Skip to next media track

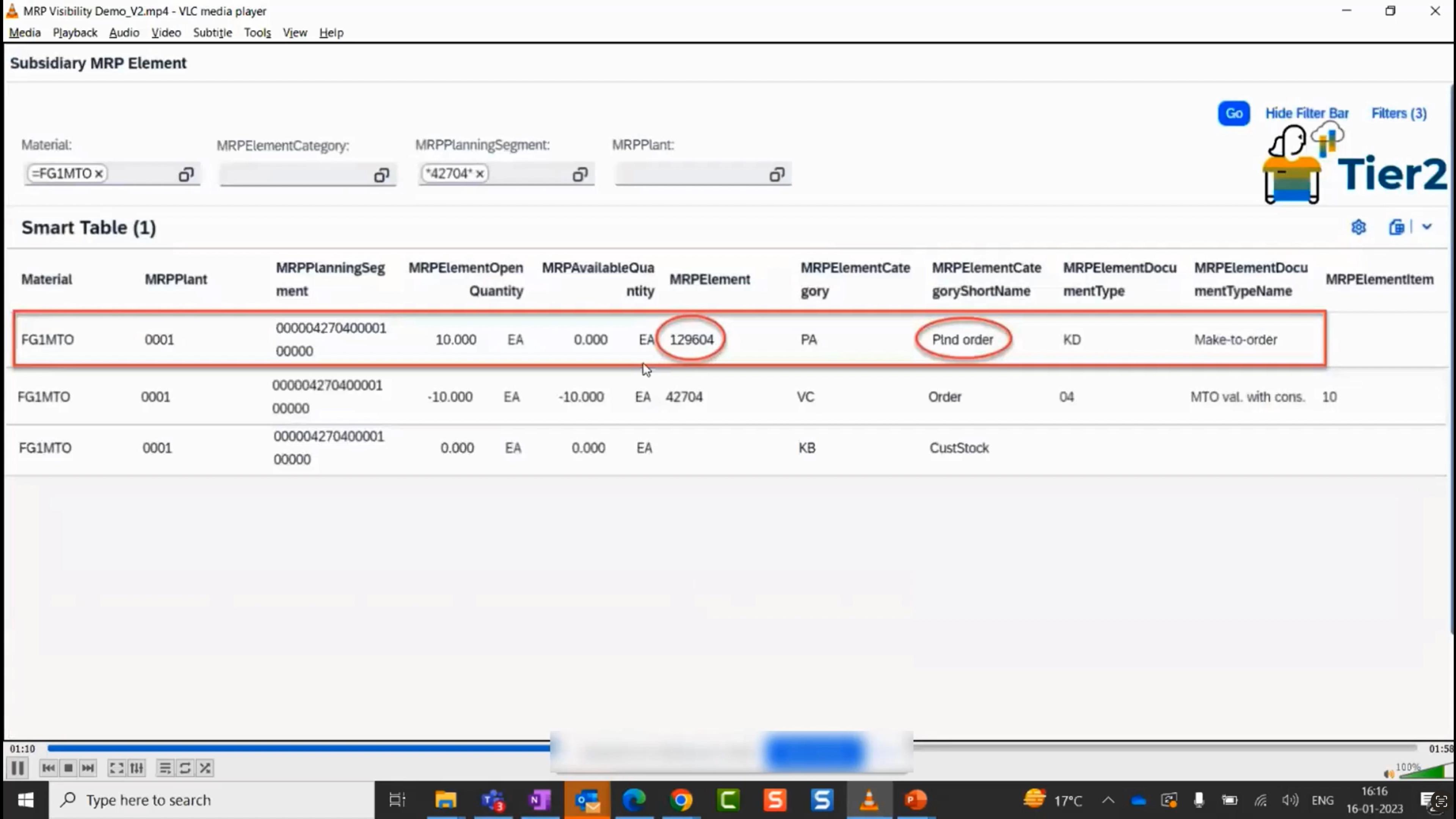click(x=88, y=768)
